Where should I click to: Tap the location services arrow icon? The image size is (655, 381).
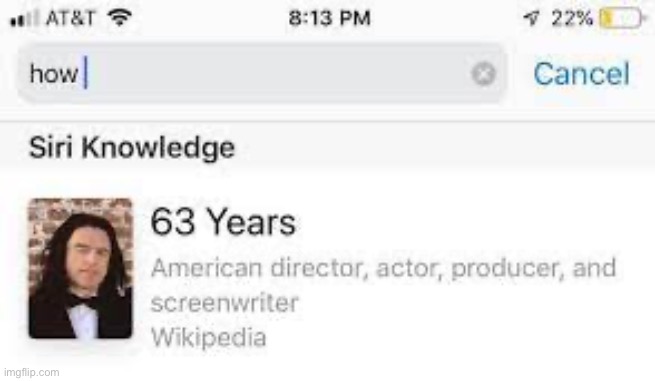[x=532, y=18]
